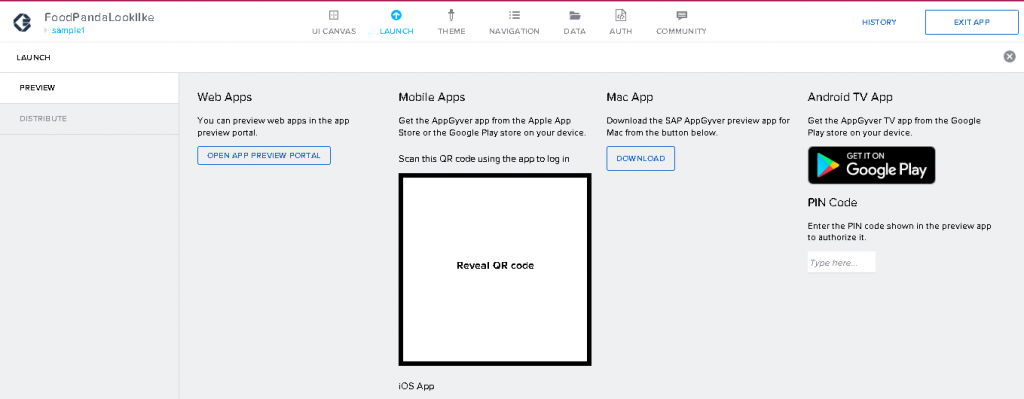Click the Get it on Google Play badge
The width and height of the screenshot is (1024, 399).
tap(872, 165)
